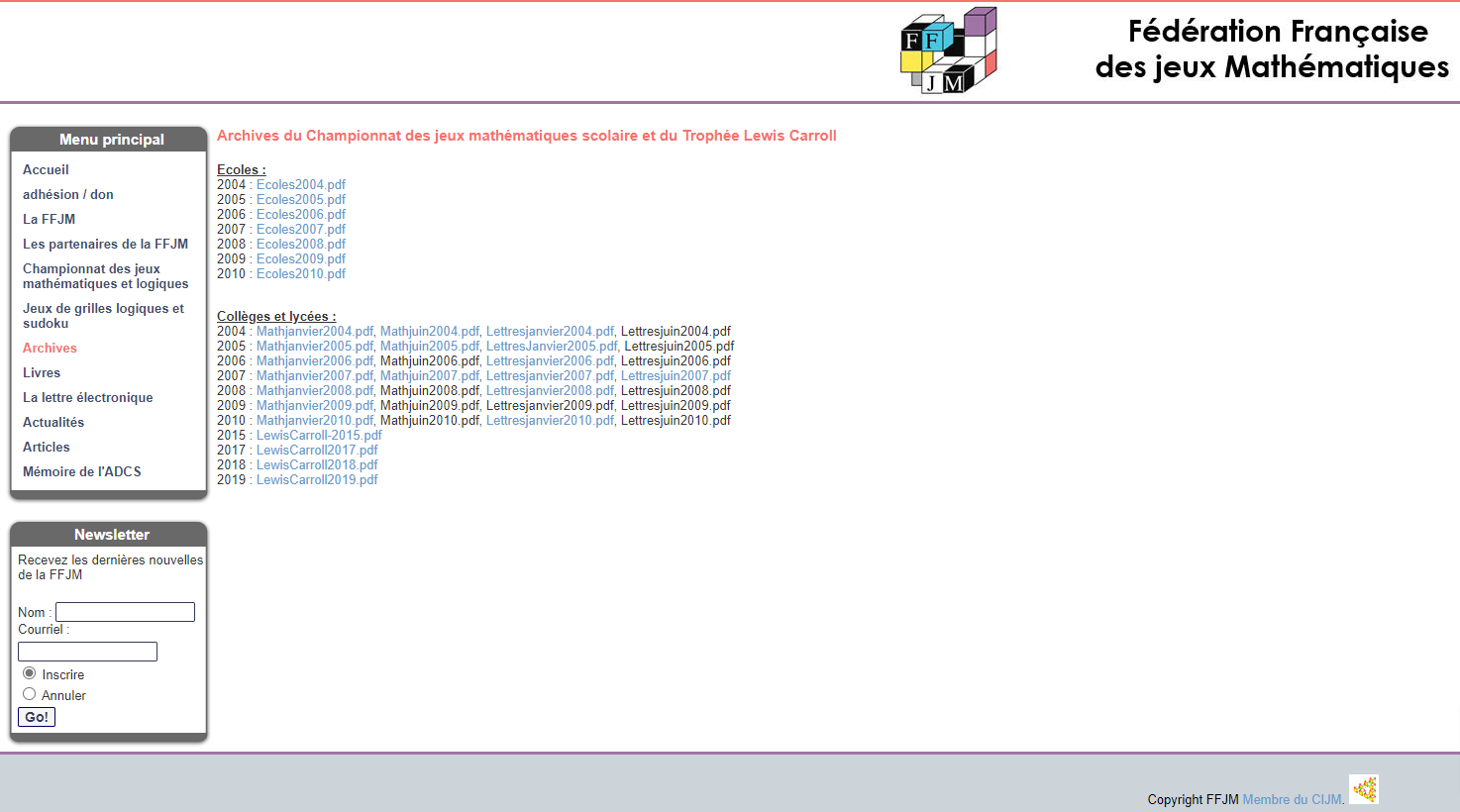Screen dimensions: 1460x812
Task: Click the Nom text field
Action: (125, 612)
